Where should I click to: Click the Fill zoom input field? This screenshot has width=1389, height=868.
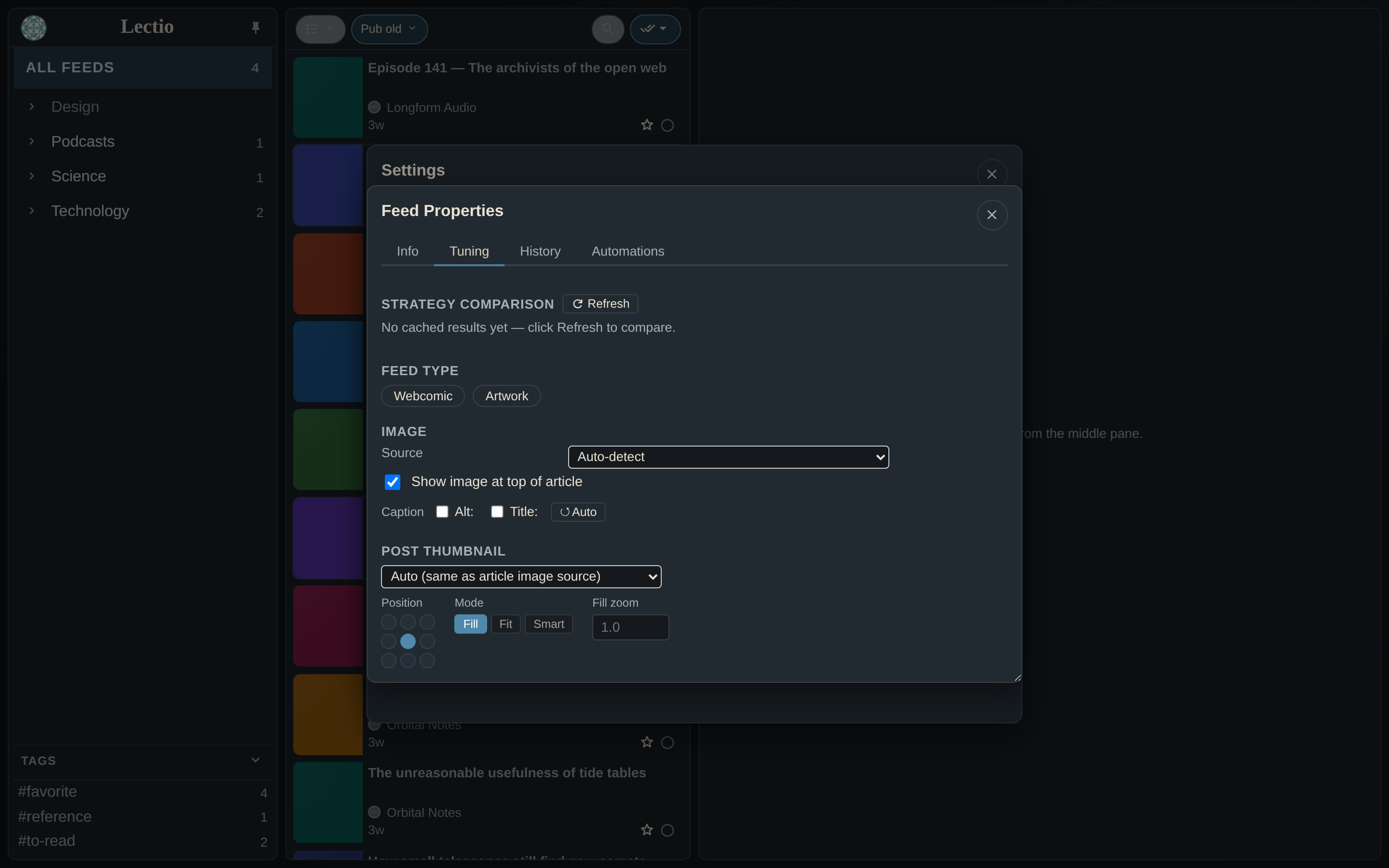[x=630, y=627]
